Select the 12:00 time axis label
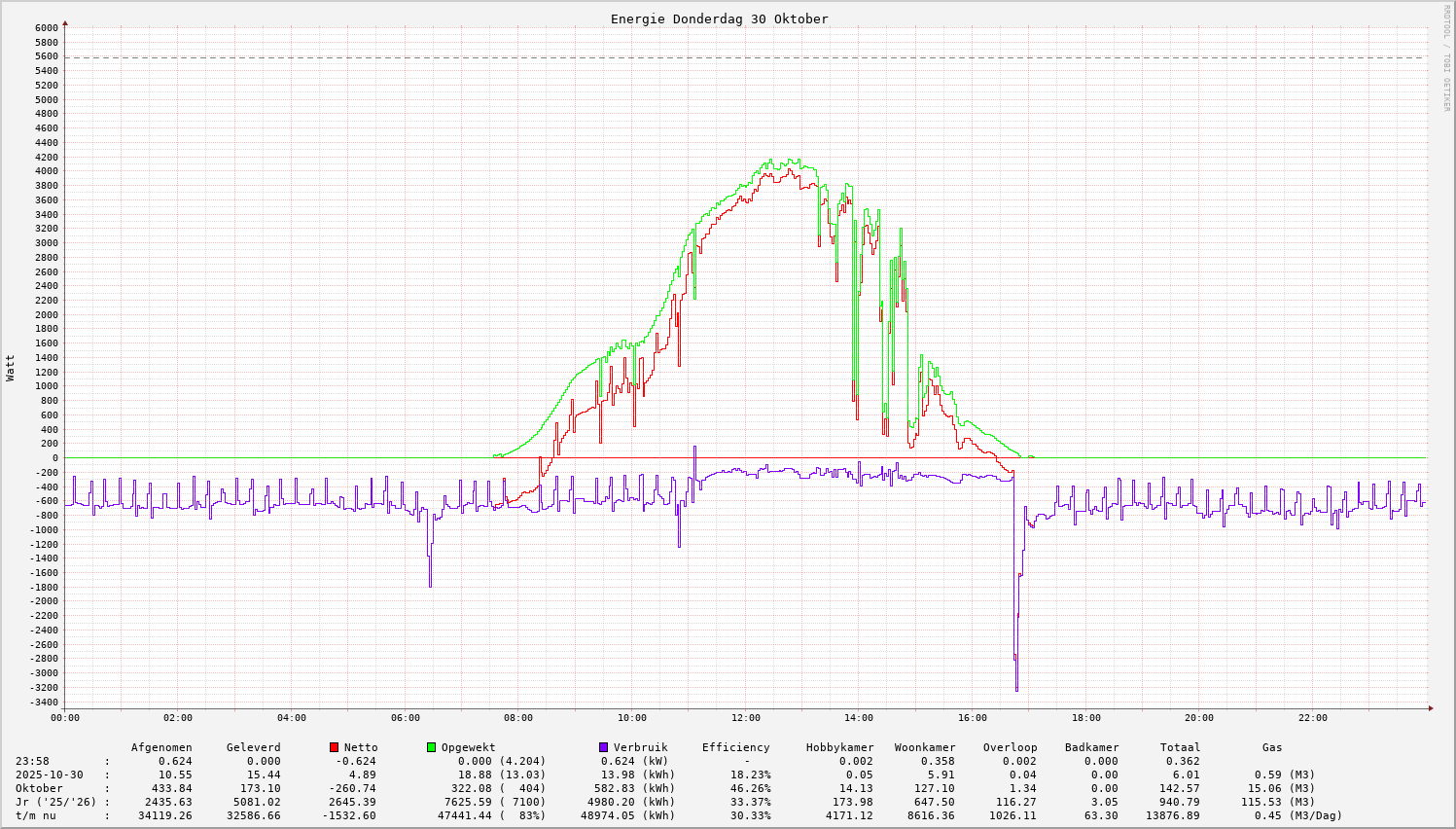Viewport: 1456px width, 829px height. 745,718
